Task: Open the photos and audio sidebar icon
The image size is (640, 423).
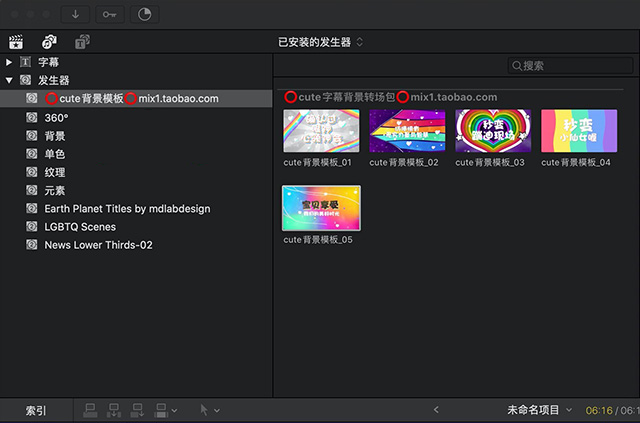Action: click(49, 42)
